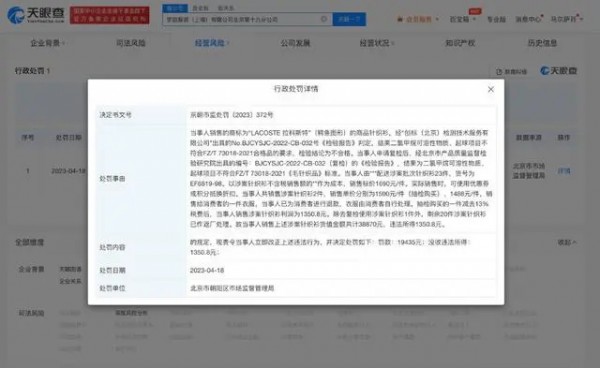Click the decision number value ending 372号

coord(232,115)
